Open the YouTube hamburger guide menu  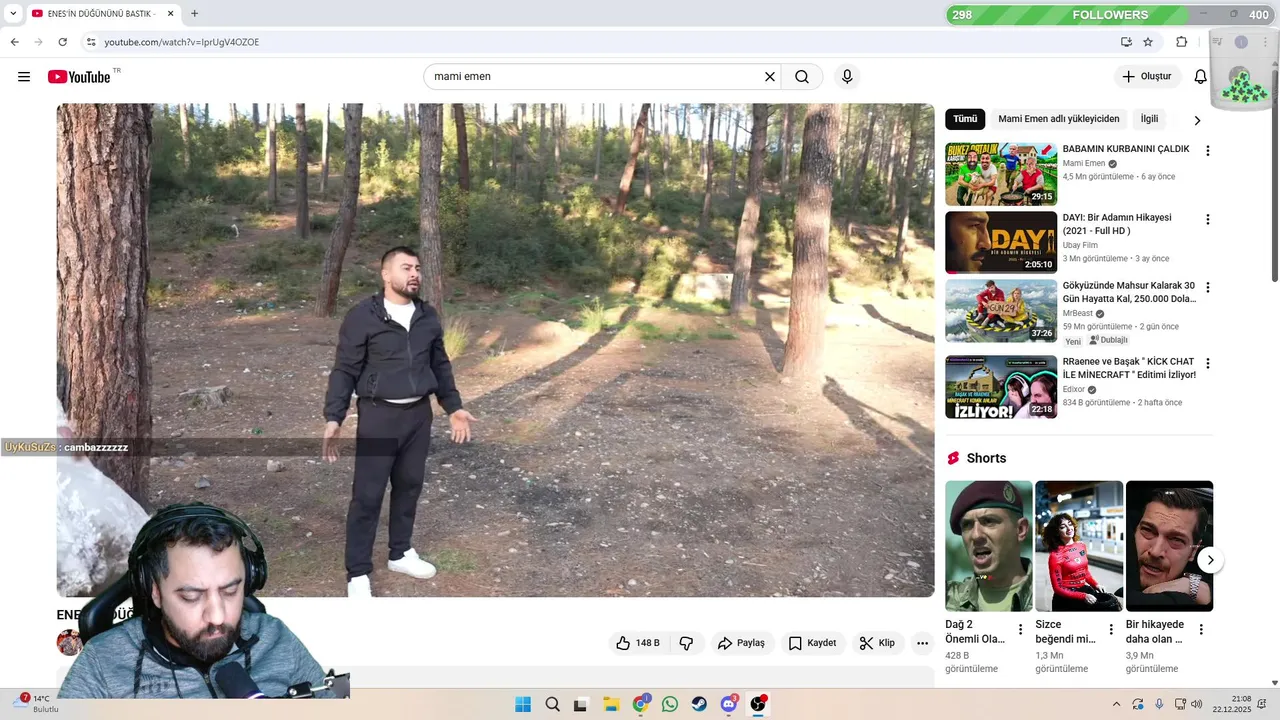24,77
